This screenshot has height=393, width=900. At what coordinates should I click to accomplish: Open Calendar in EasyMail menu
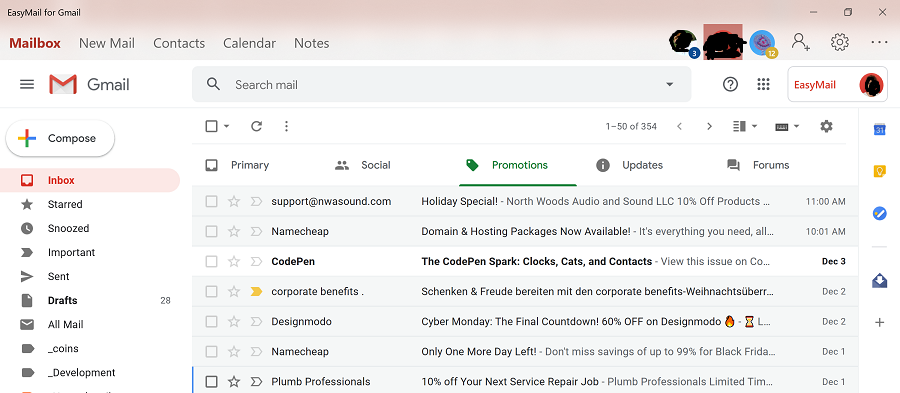pos(249,43)
